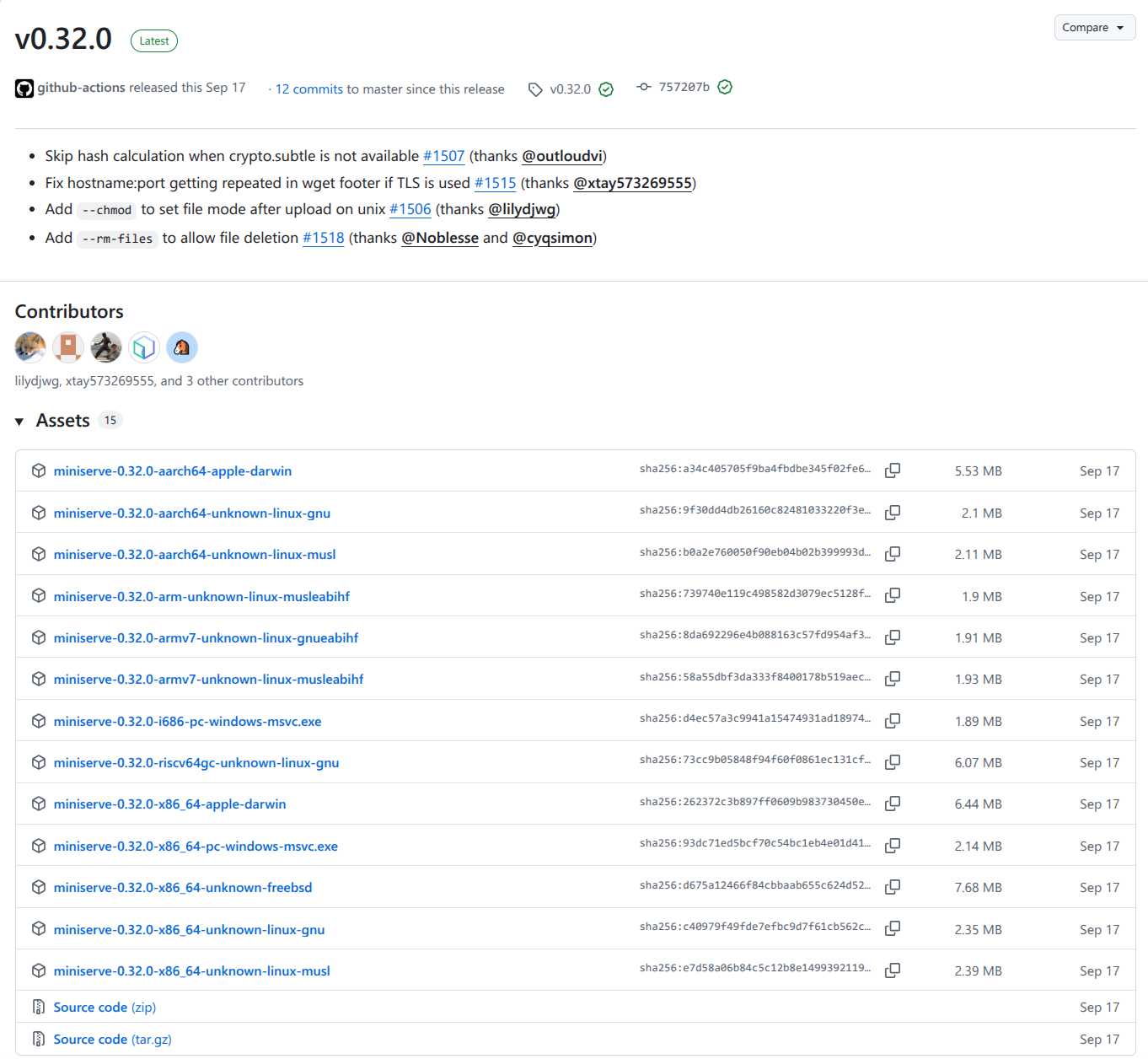1148x1059 pixels.
Task: Copy SHA256 hash for i686-pc-windows-msvc.exe asset
Action: click(x=893, y=721)
